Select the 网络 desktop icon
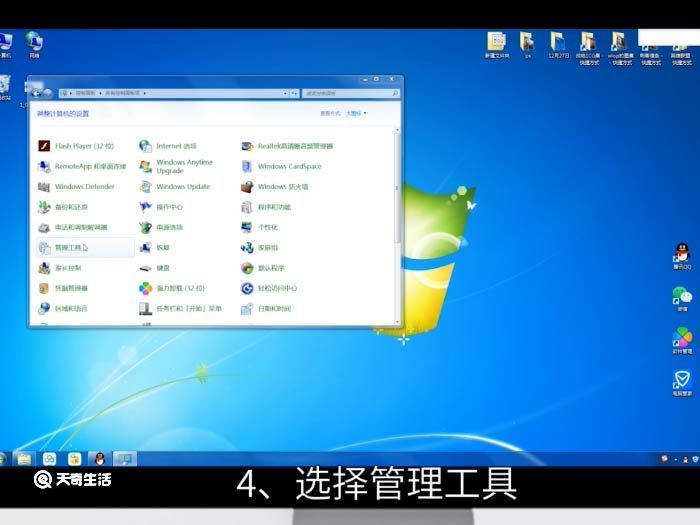 pyautogui.click(x=34, y=45)
